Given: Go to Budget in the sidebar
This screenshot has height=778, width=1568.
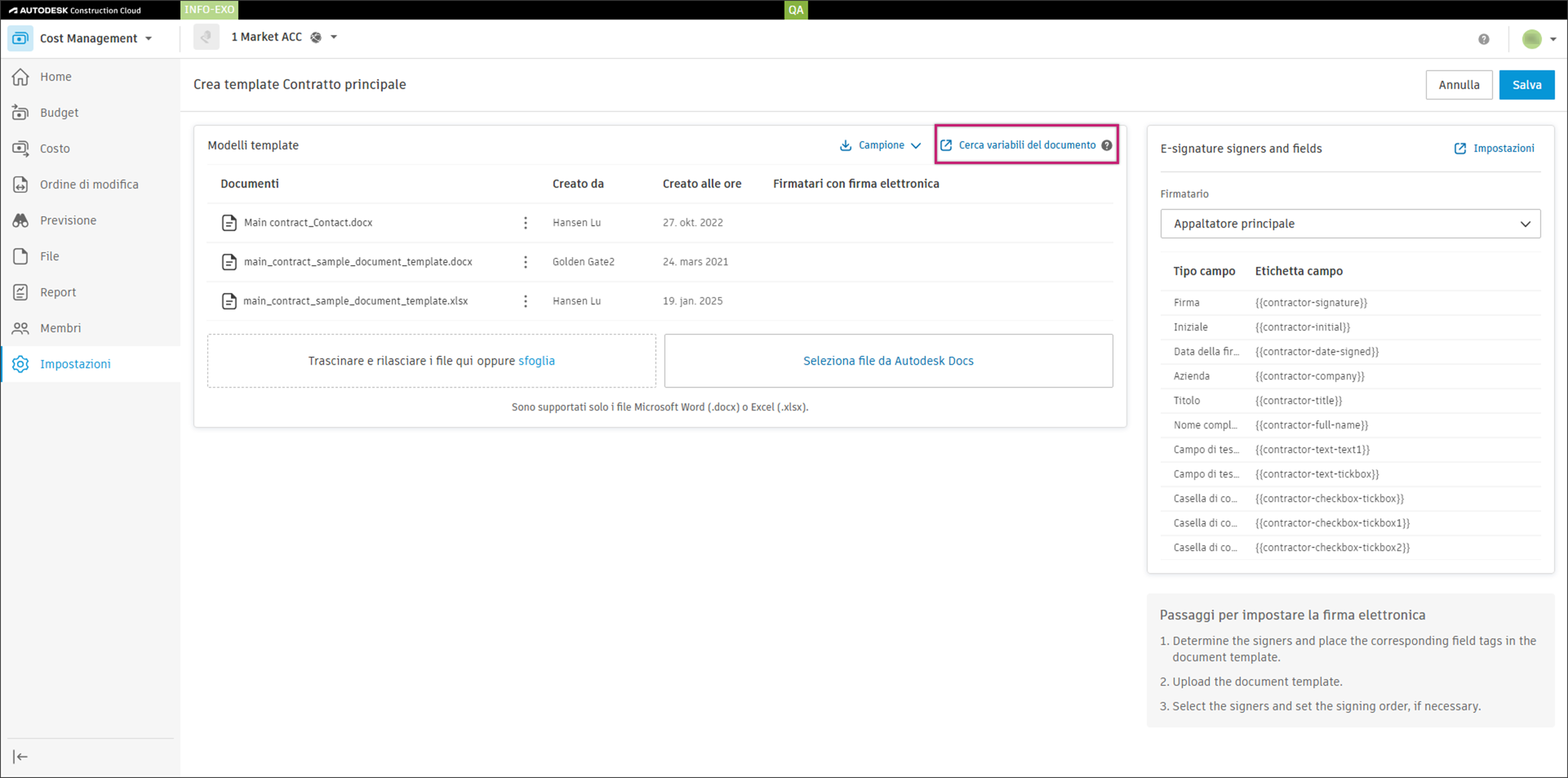Looking at the screenshot, I should (x=59, y=113).
